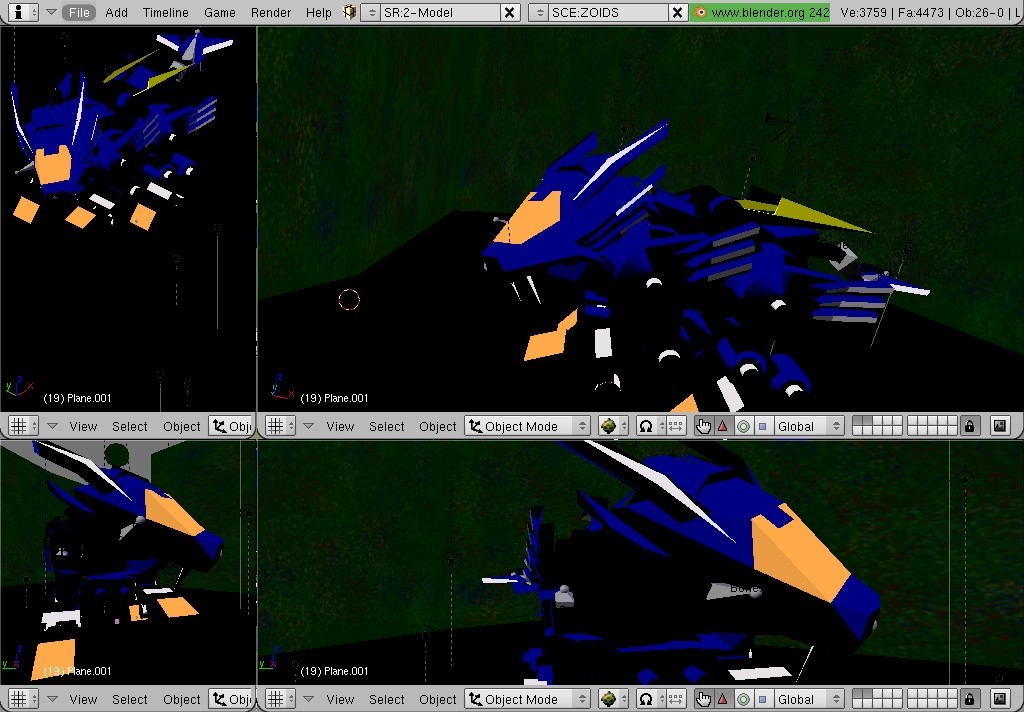Open the Object menu in bottom-right 3D view
The height and width of the screenshot is (712, 1024).
pyautogui.click(x=438, y=700)
